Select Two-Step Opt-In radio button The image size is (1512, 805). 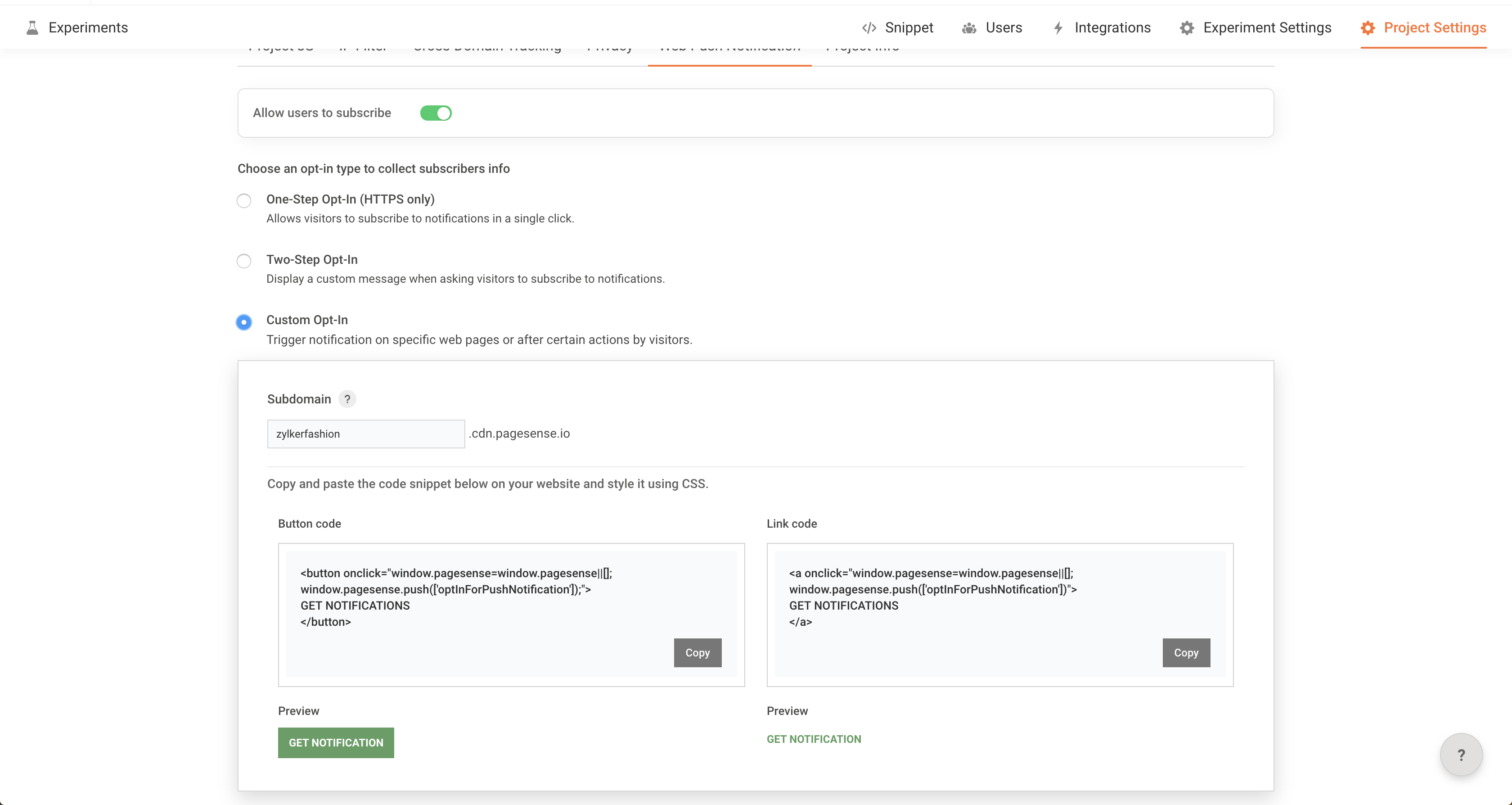244,261
